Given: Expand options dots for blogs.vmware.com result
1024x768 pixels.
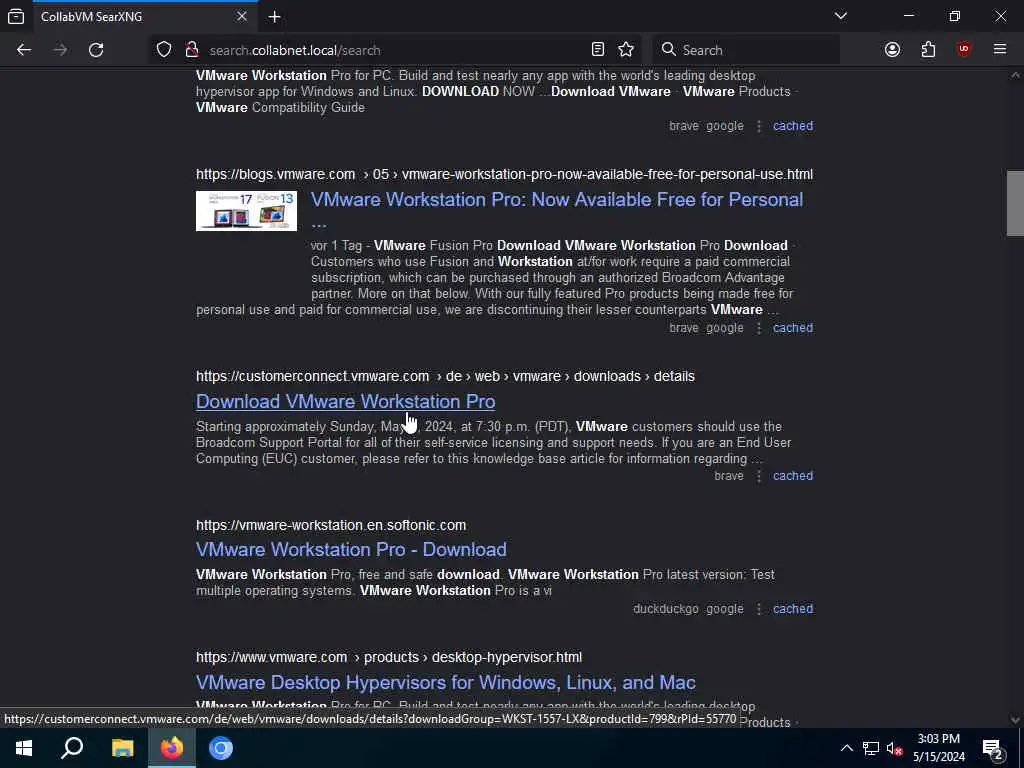Looking at the screenshot, I should point(759,328).
